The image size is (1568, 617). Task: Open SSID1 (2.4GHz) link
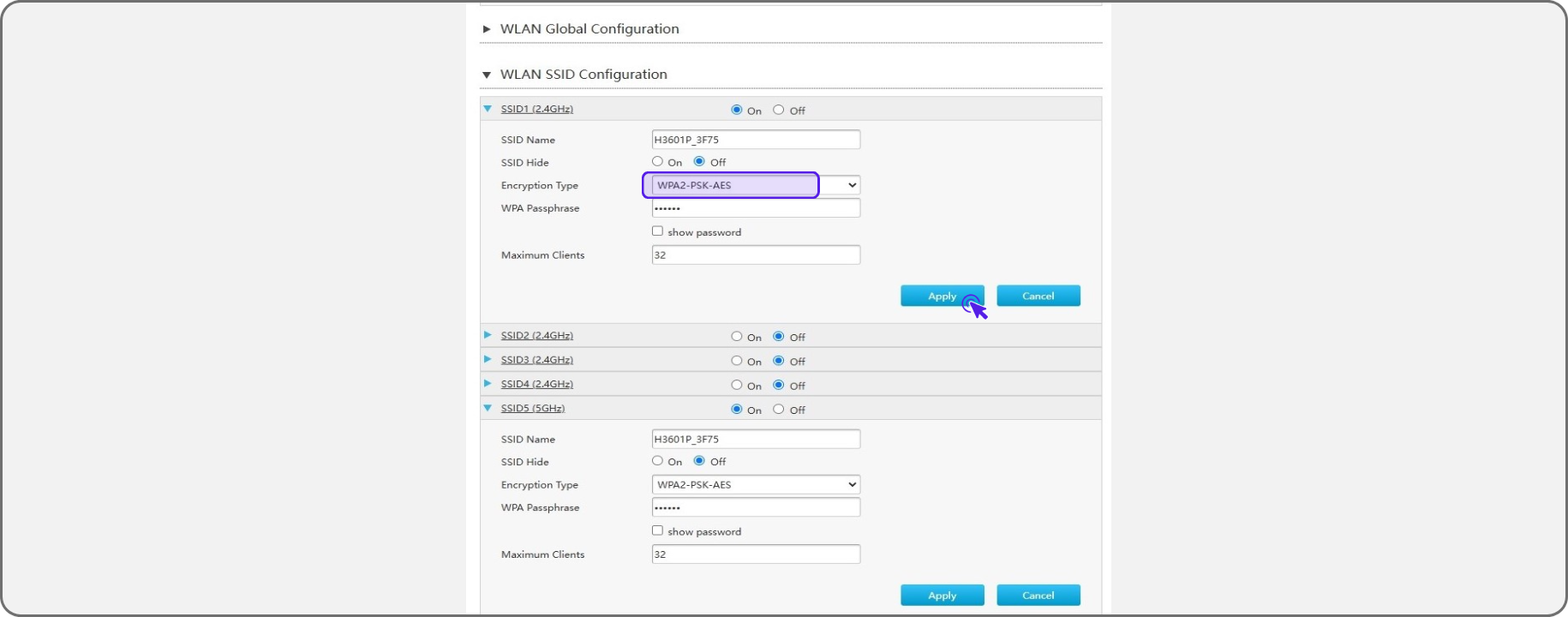pos(537,109)
